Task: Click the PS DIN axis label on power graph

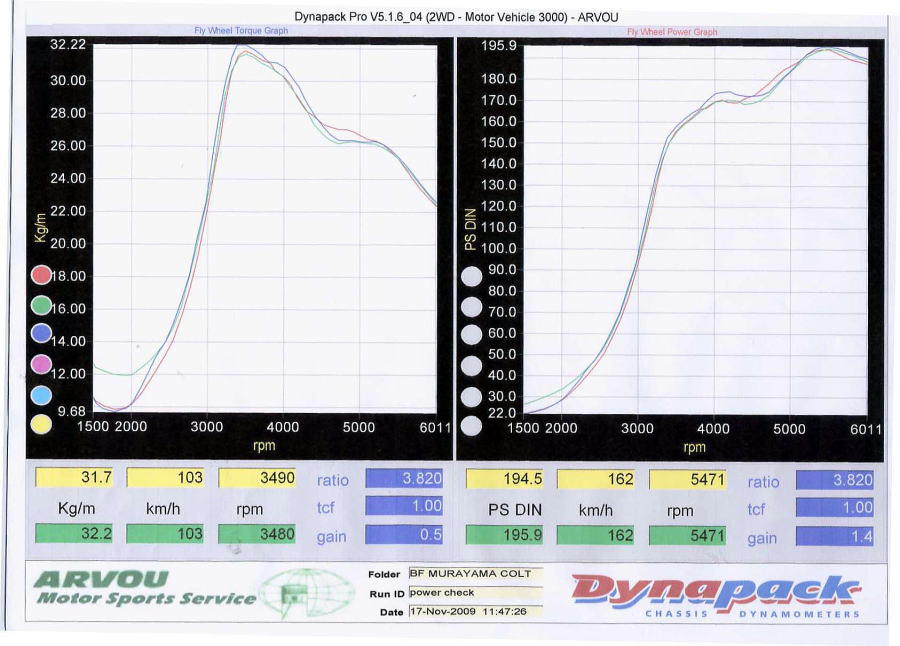Action: point(470,229)
